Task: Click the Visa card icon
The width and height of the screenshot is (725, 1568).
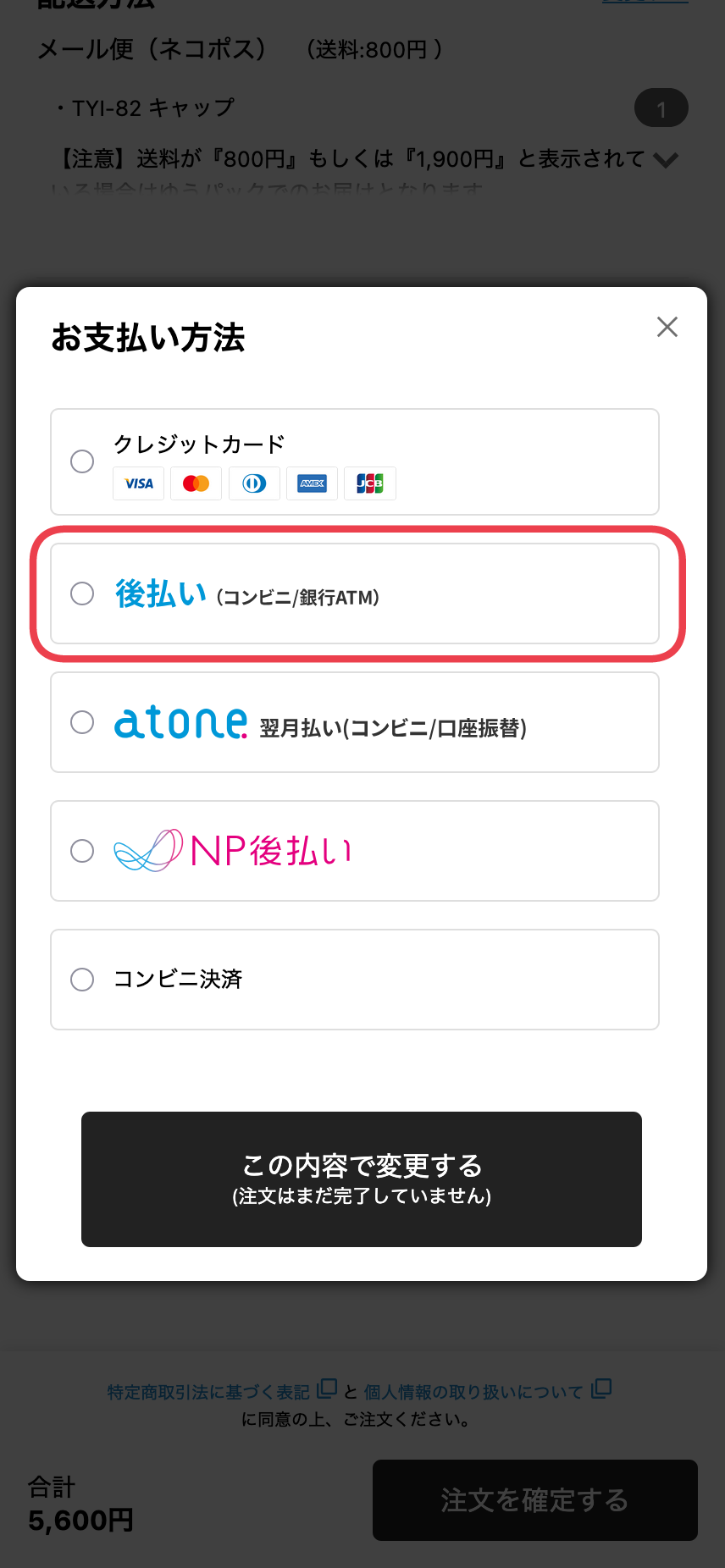Action: tap(139, 483)
